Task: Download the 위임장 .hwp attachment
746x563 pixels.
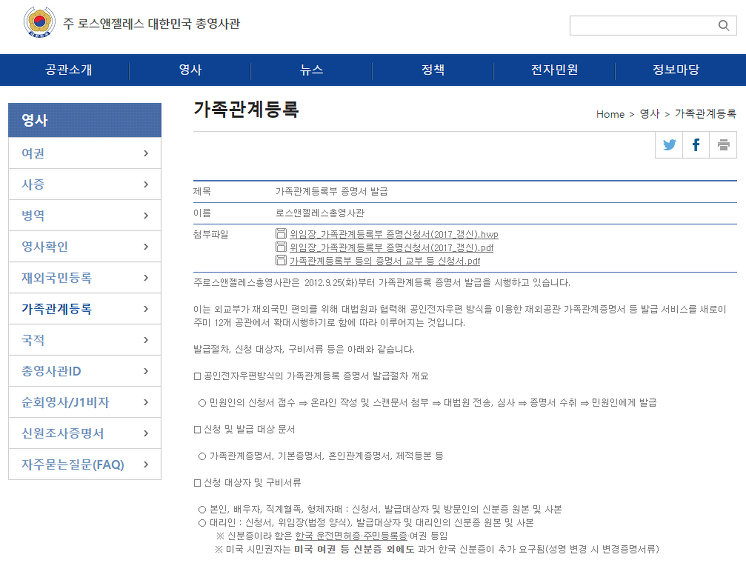Action: coord(394,234)
